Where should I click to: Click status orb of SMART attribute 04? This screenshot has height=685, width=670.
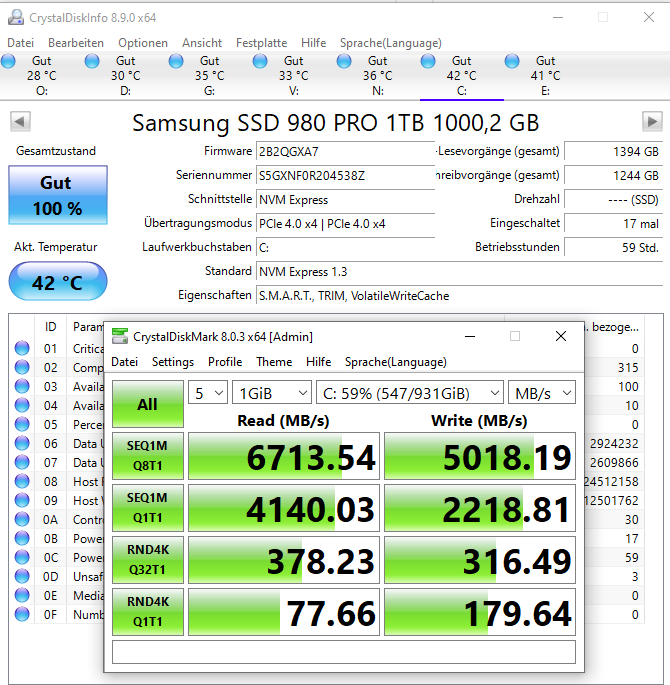[22, 405]
